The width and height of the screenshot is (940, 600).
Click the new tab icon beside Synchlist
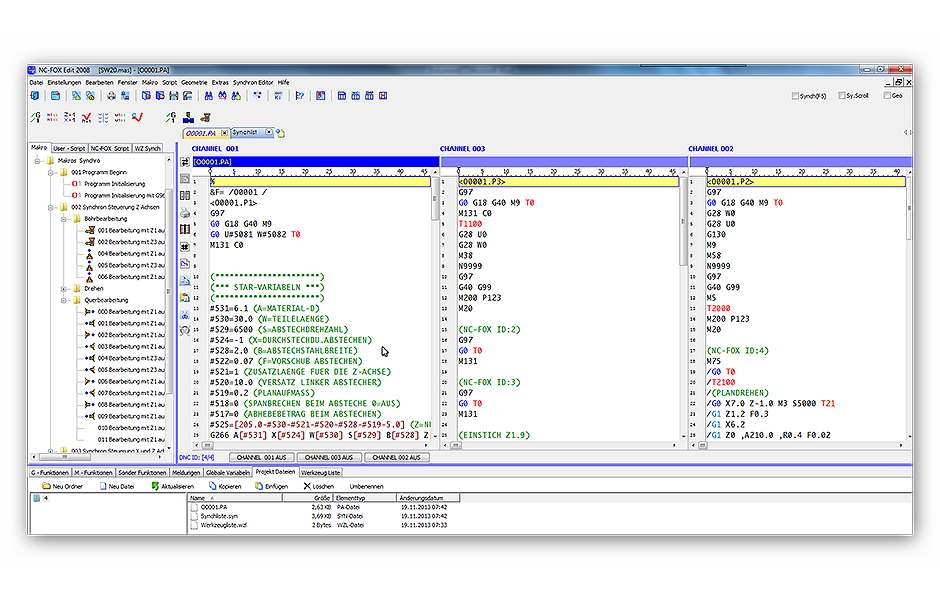(x=281, y=132)
